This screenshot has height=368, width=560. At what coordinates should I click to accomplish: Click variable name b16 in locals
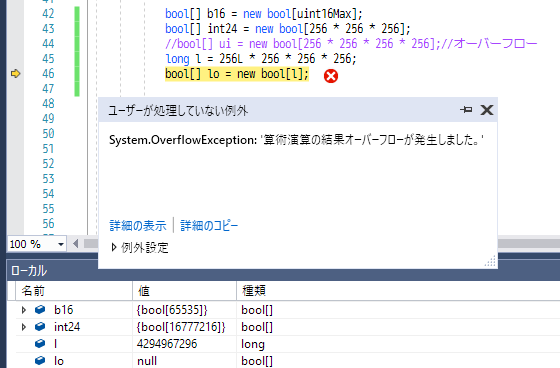click(x=64, y=310)
